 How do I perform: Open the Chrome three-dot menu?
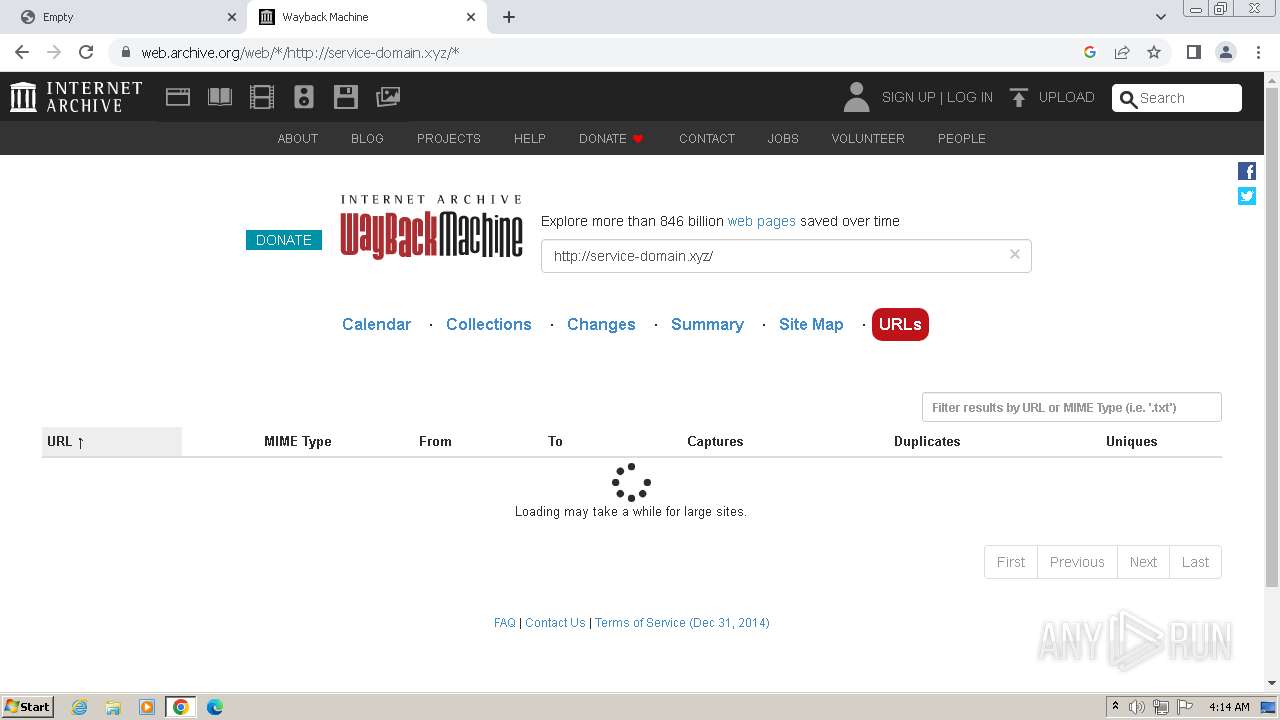pos(1257,52)
